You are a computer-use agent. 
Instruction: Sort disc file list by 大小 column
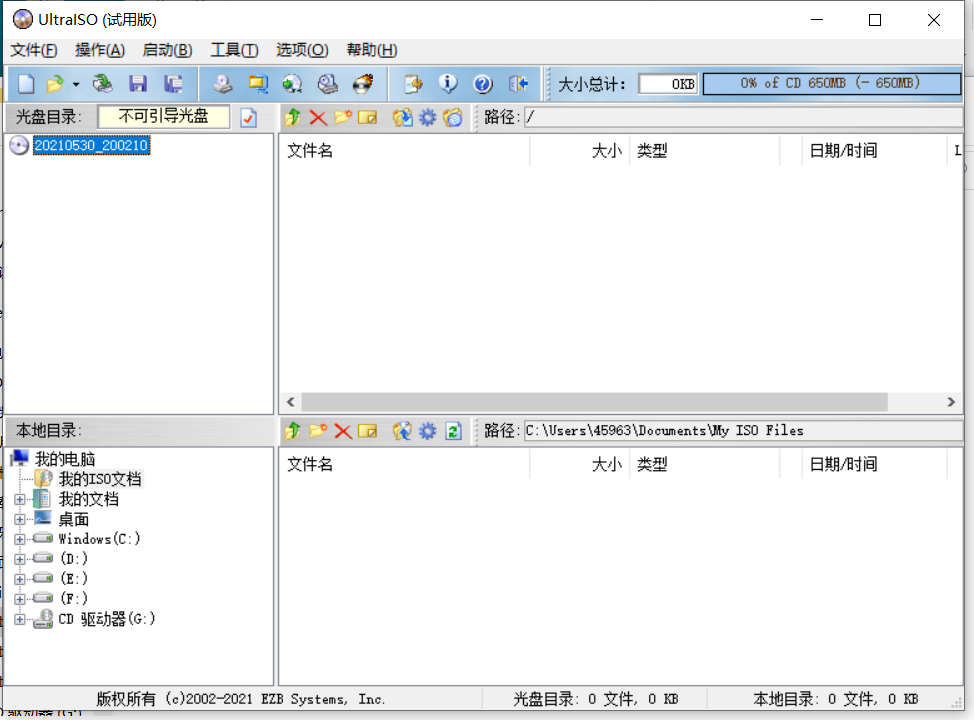pyautogui.click(x=580, y=150)
